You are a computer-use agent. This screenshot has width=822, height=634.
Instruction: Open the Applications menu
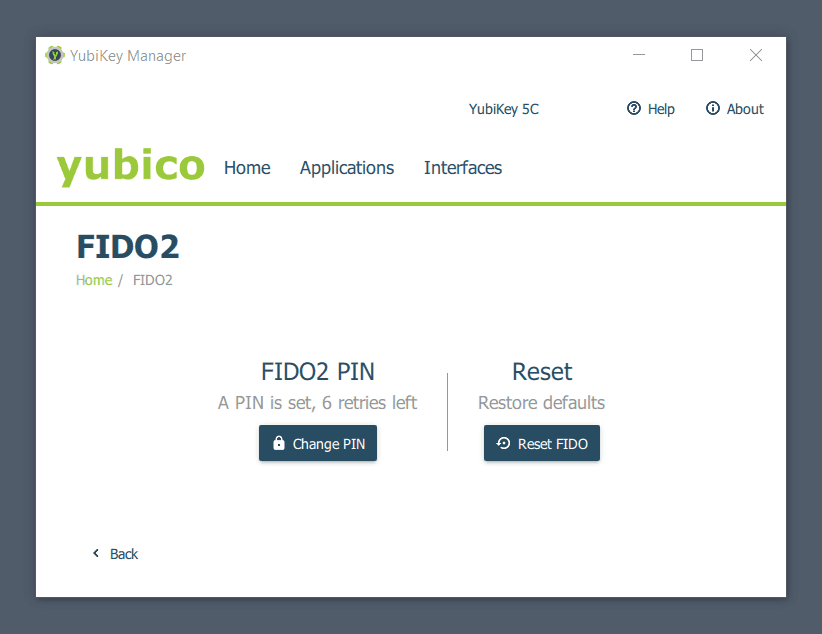(x=346, y=168)
